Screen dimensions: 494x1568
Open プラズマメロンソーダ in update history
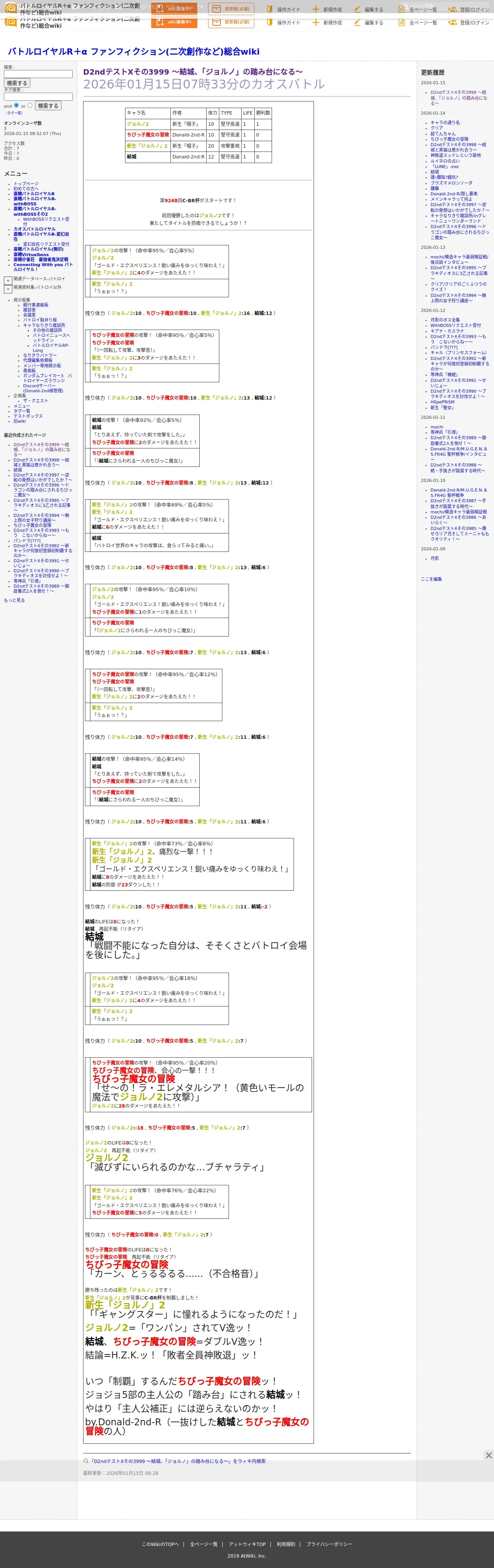pyautogui.click(x=451, y=183)
